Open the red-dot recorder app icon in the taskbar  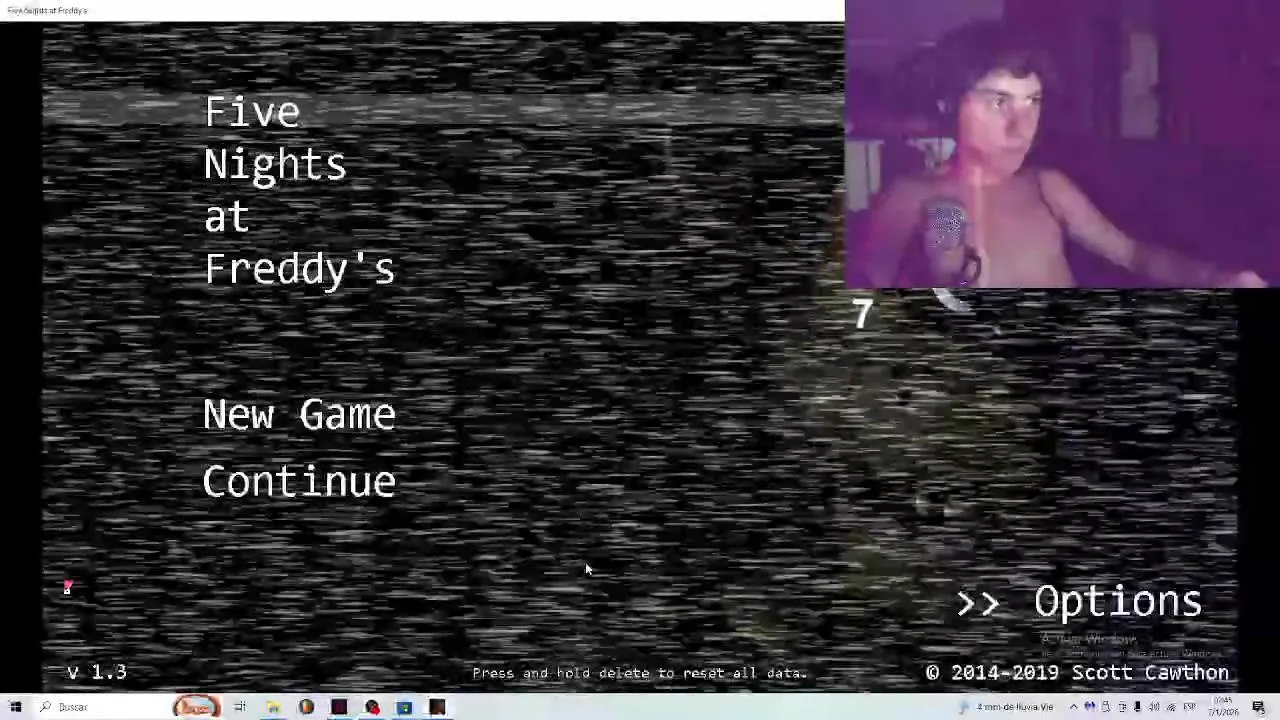[x=372, y=707]
